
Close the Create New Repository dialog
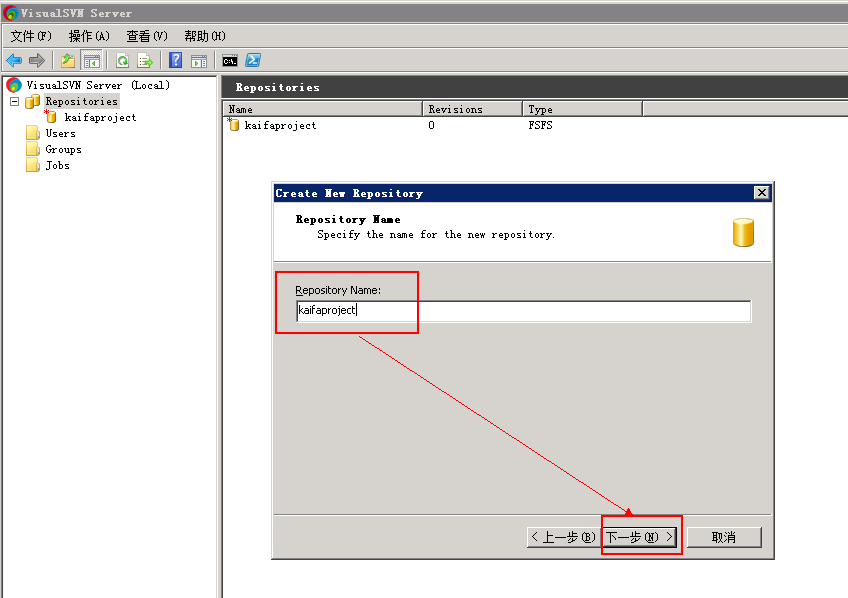[761, 192]
